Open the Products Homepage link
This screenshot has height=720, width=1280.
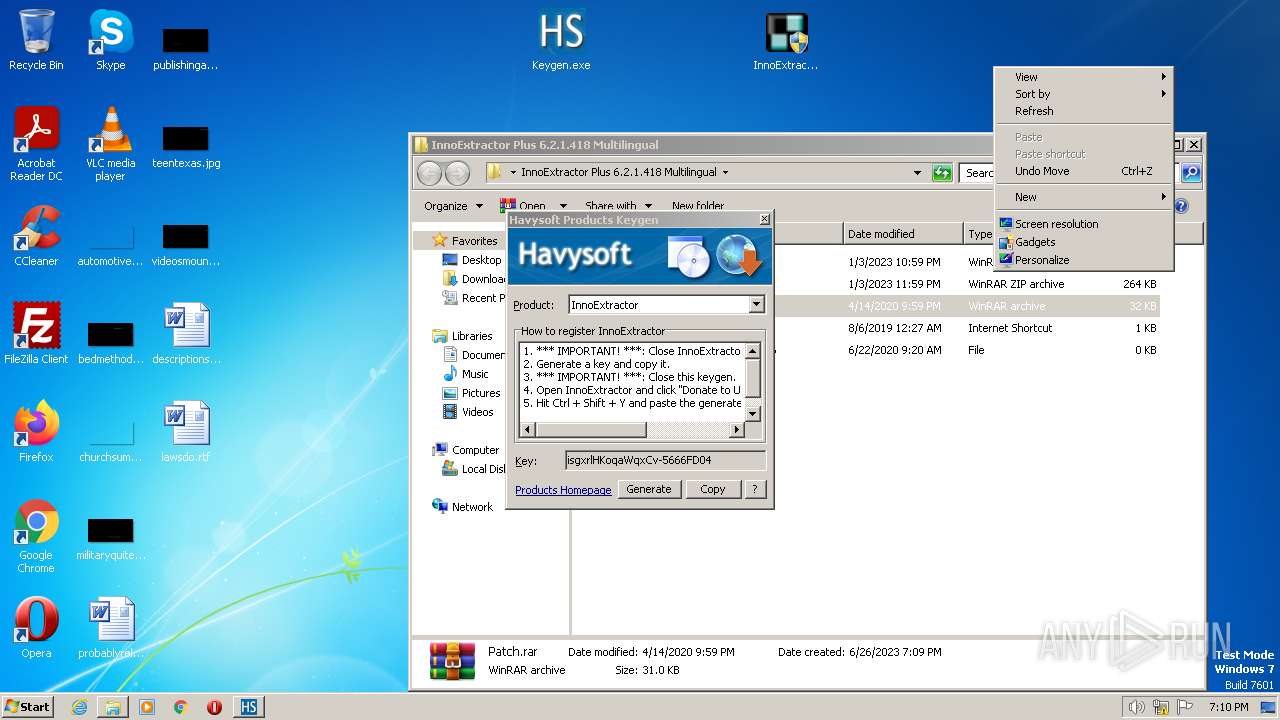563,490
